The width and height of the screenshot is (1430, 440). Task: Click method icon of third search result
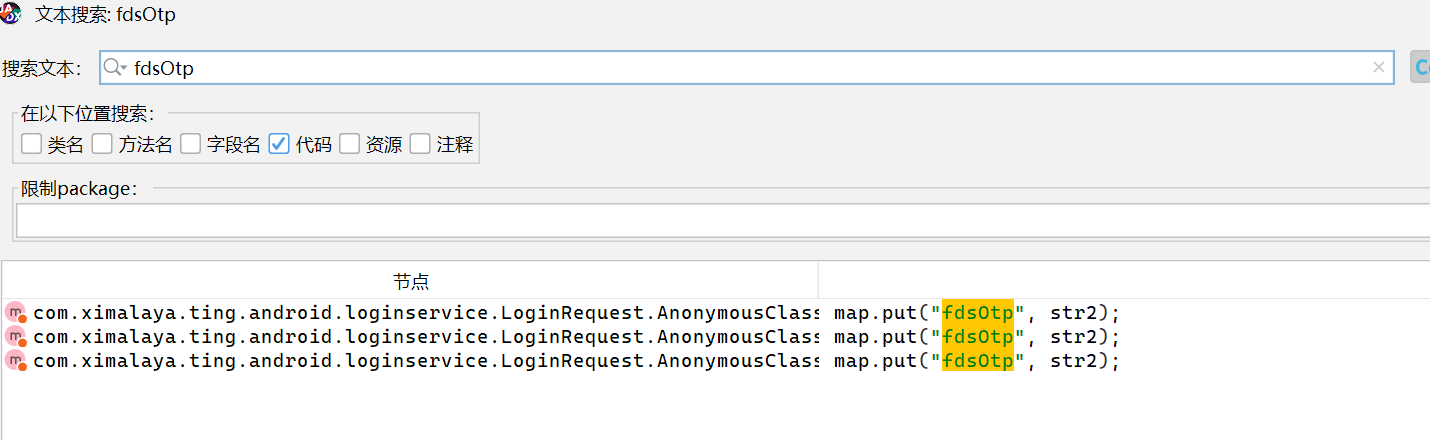coord(15,361)
